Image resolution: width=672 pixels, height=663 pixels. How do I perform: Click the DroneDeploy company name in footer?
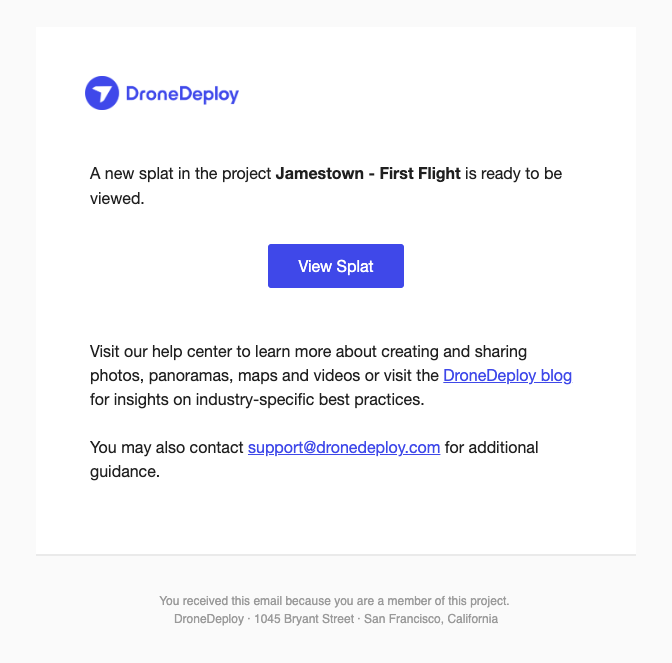[206, 619]
